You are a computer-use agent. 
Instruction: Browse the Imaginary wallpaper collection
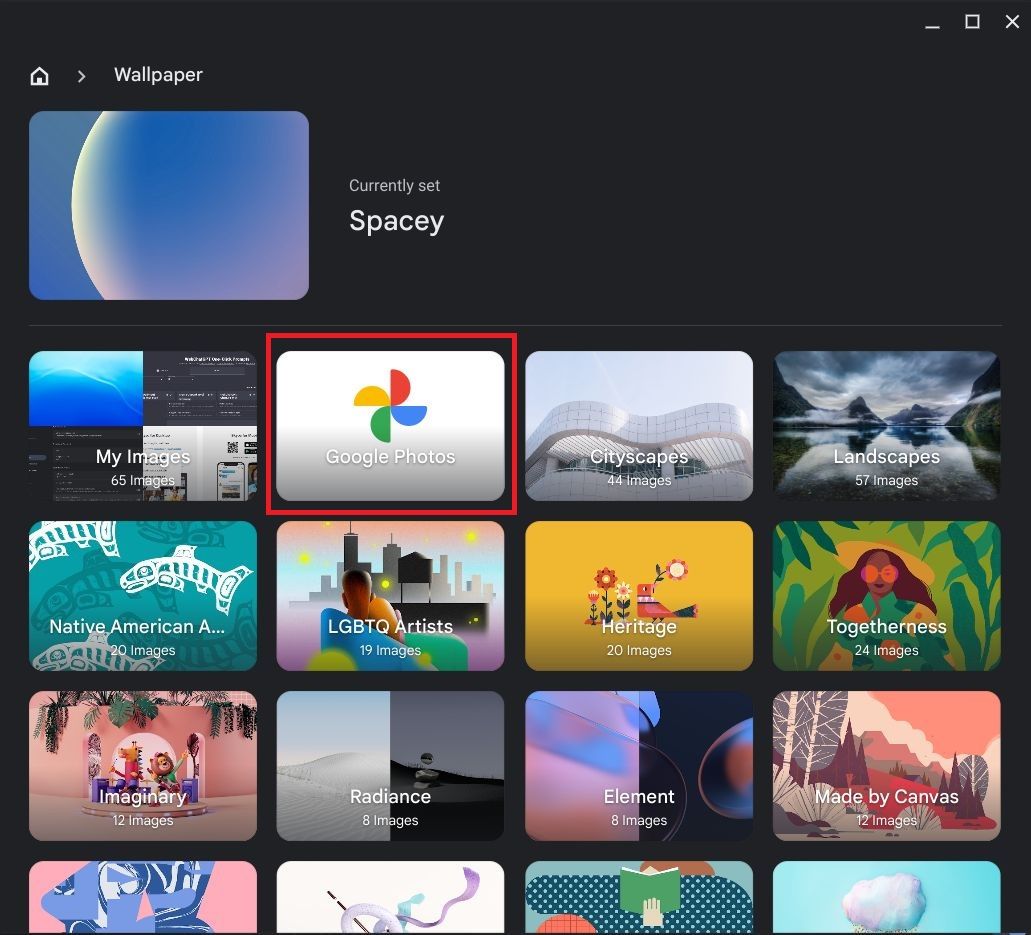point(143,766)
